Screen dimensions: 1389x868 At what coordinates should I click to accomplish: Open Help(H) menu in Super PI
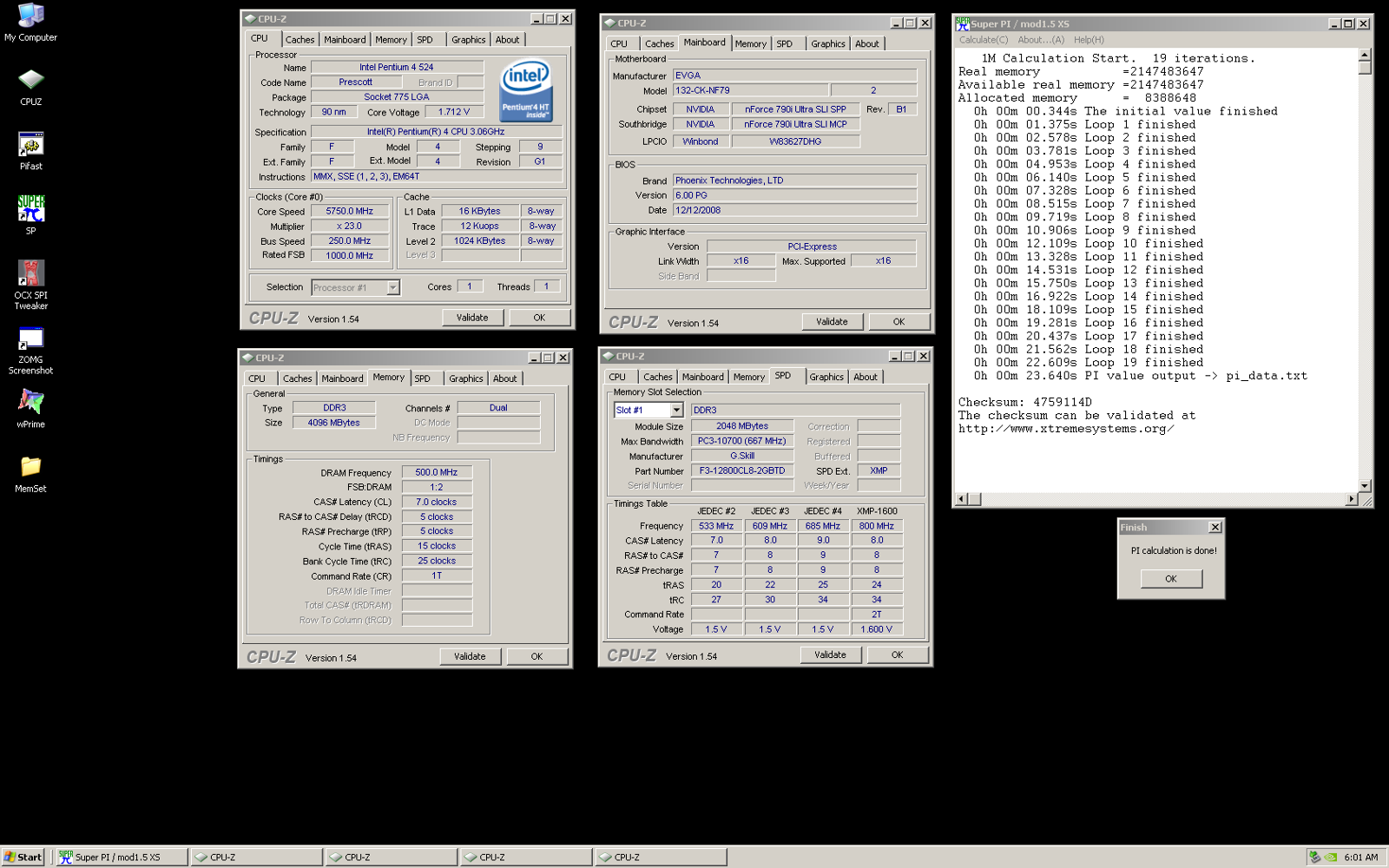point(1089,40)
